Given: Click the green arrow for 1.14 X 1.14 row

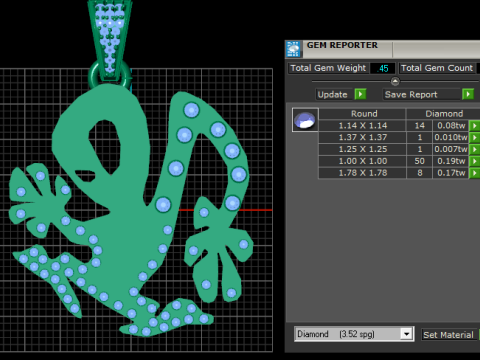Looking at the screenshot, I should click(474, 126).
